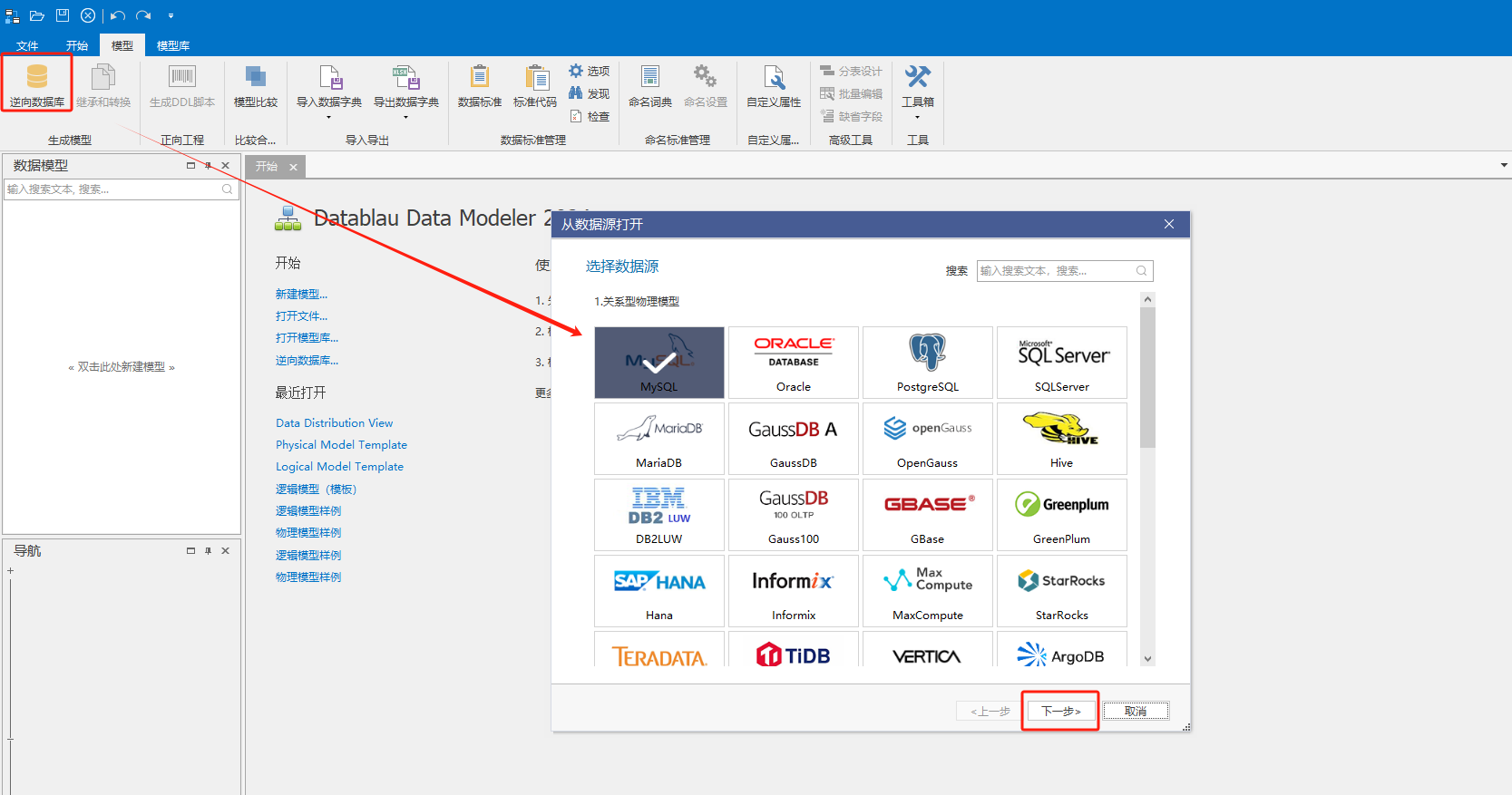Click the 自定义属性 custom property icon
The height and width of the screenshot is (795, 1512).
tap(774, 84)
